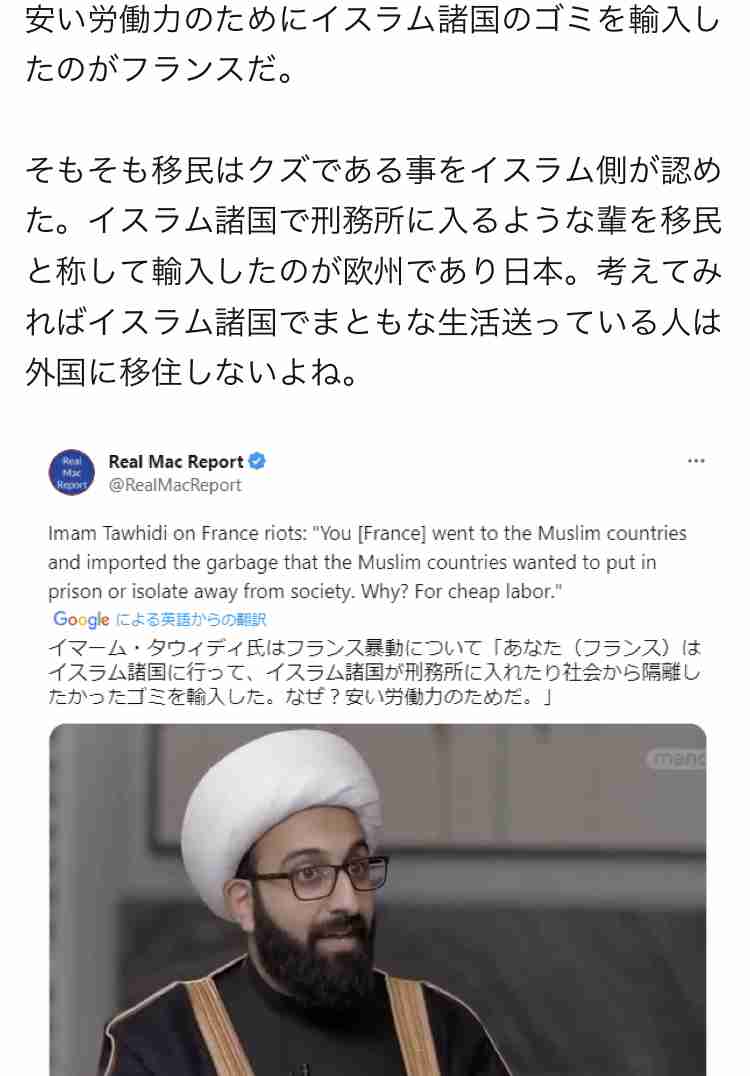Click the "による英語からの翻訳" translation label

pos(190,620)
